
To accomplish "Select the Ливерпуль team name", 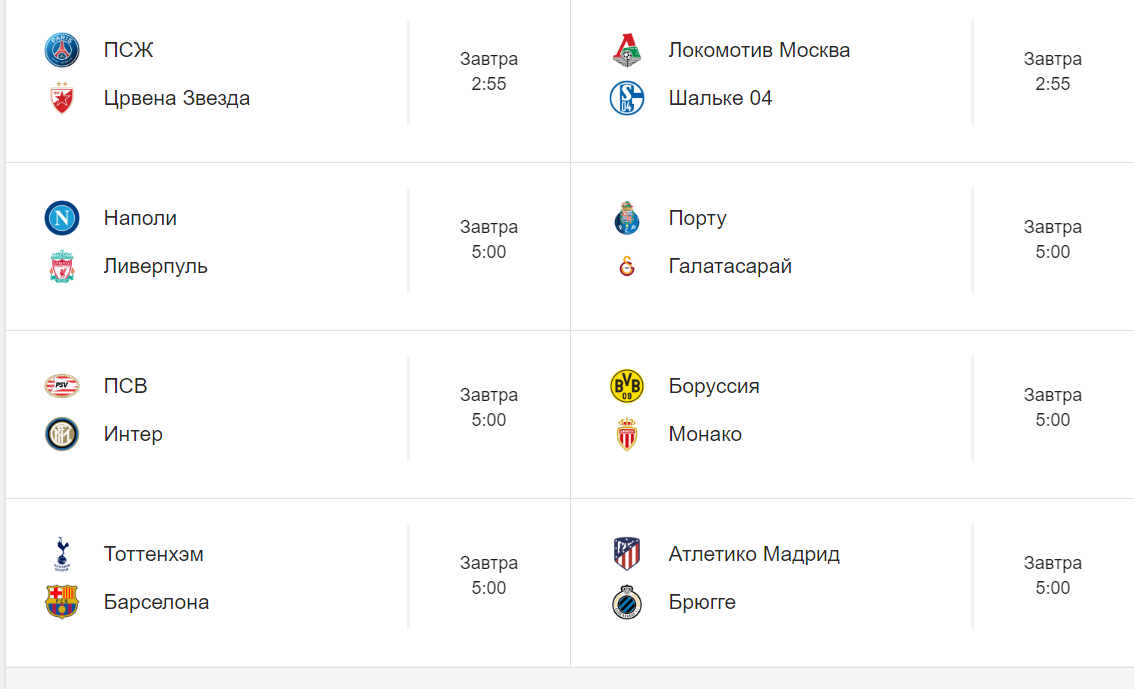I will 156,266.
